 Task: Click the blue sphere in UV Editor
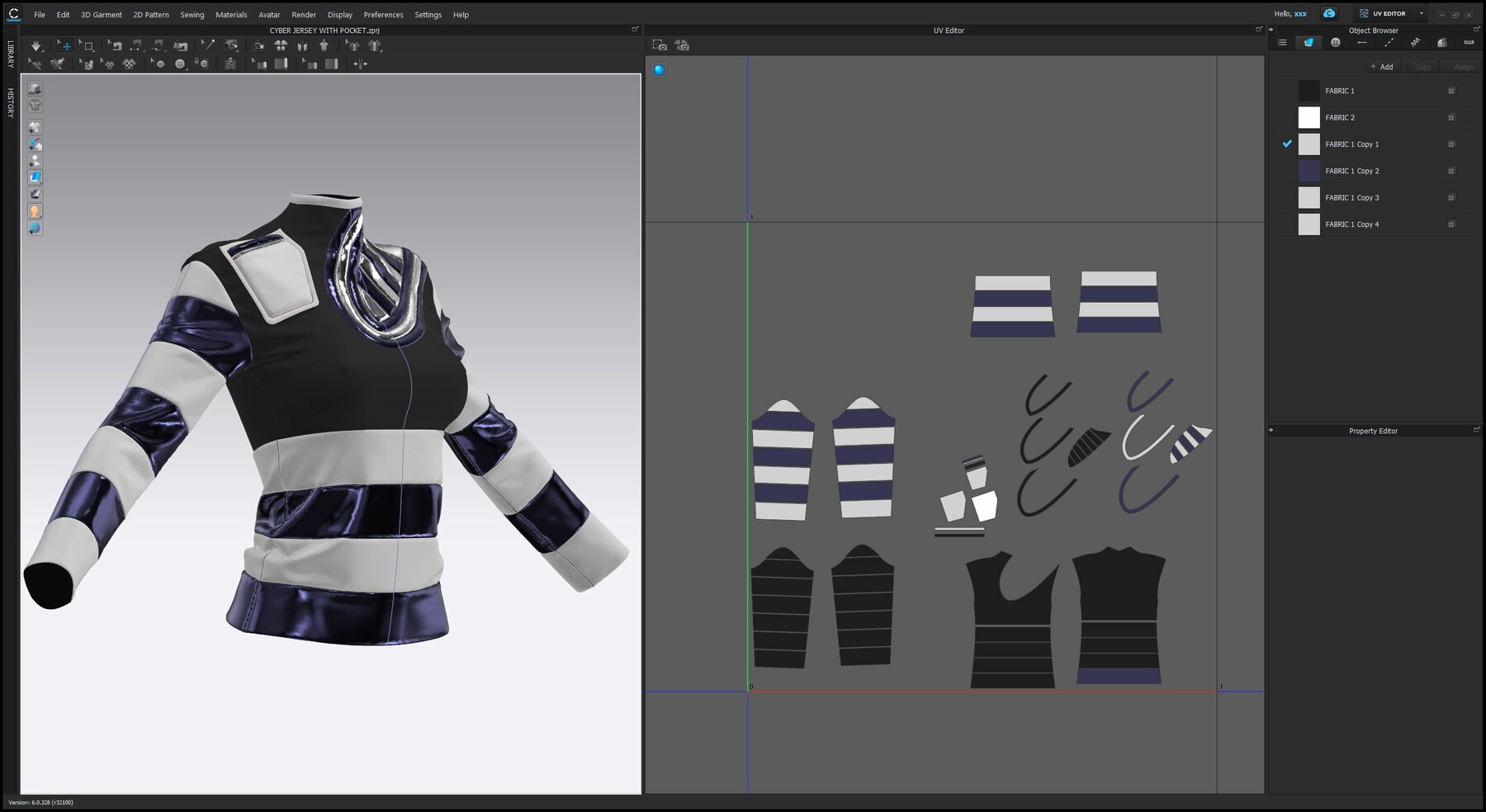pos(659,70)
